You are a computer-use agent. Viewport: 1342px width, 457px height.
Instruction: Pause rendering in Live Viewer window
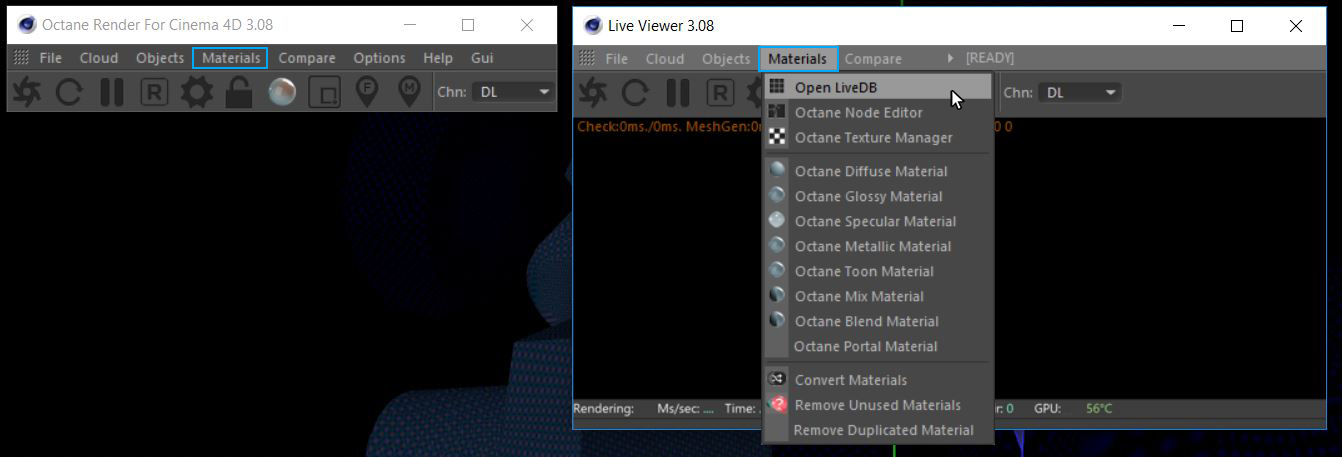tap(678, 93)
